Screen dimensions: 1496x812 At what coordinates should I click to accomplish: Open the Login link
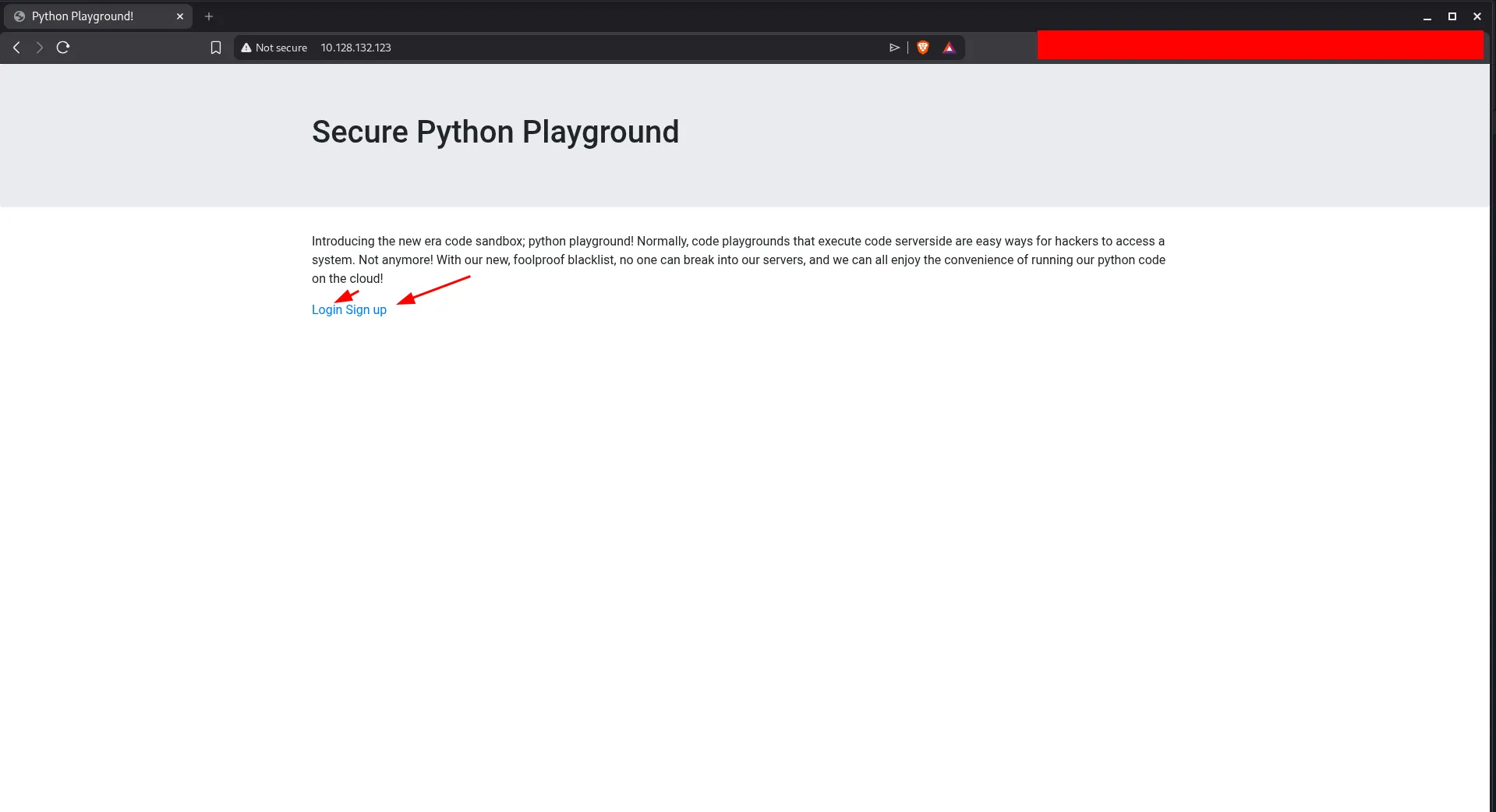click(x=327, y=310)
